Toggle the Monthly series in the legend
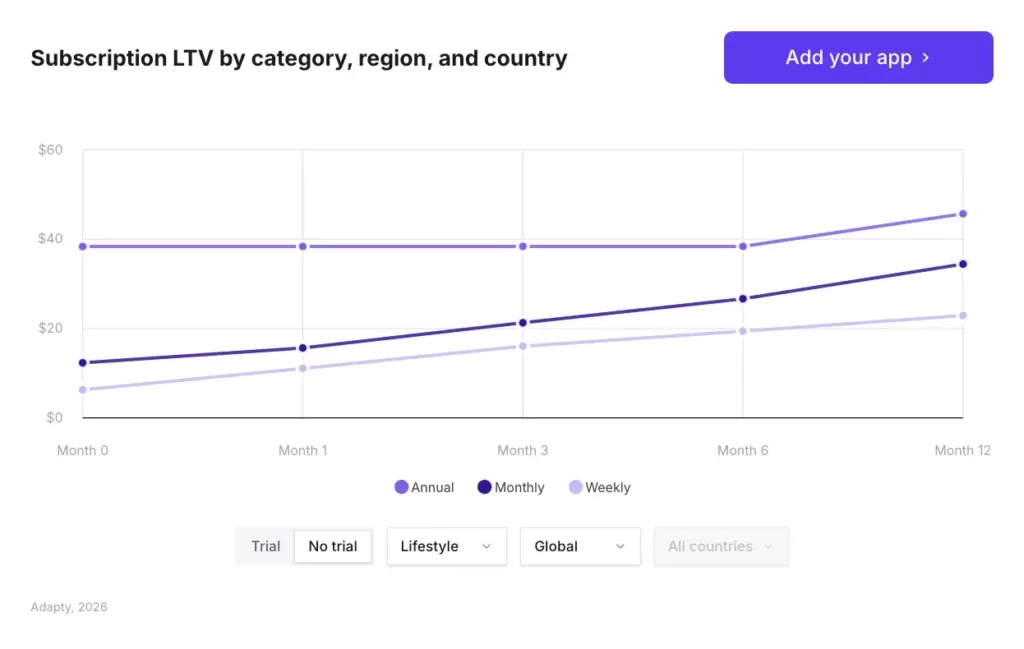Screen dimensions: 1024x649 click(x=510, y=487)
